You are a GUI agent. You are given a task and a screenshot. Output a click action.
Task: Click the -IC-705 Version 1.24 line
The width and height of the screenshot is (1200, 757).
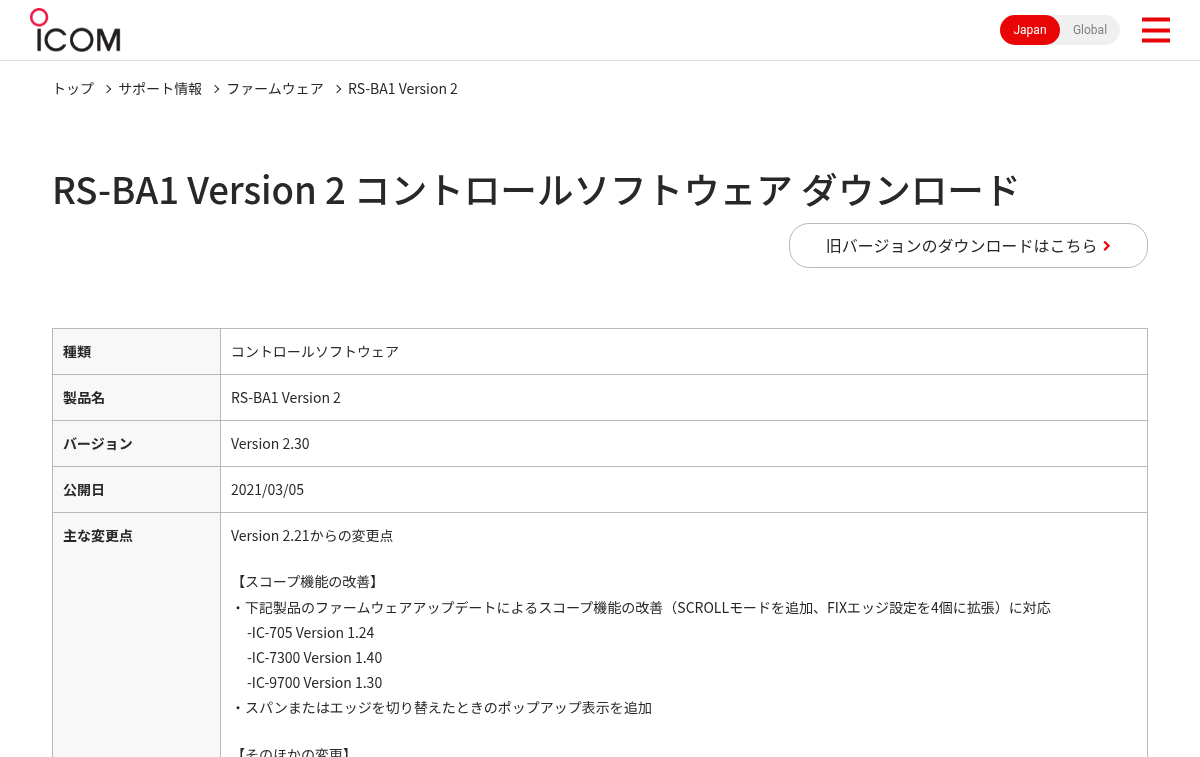(x=310, y=633)
